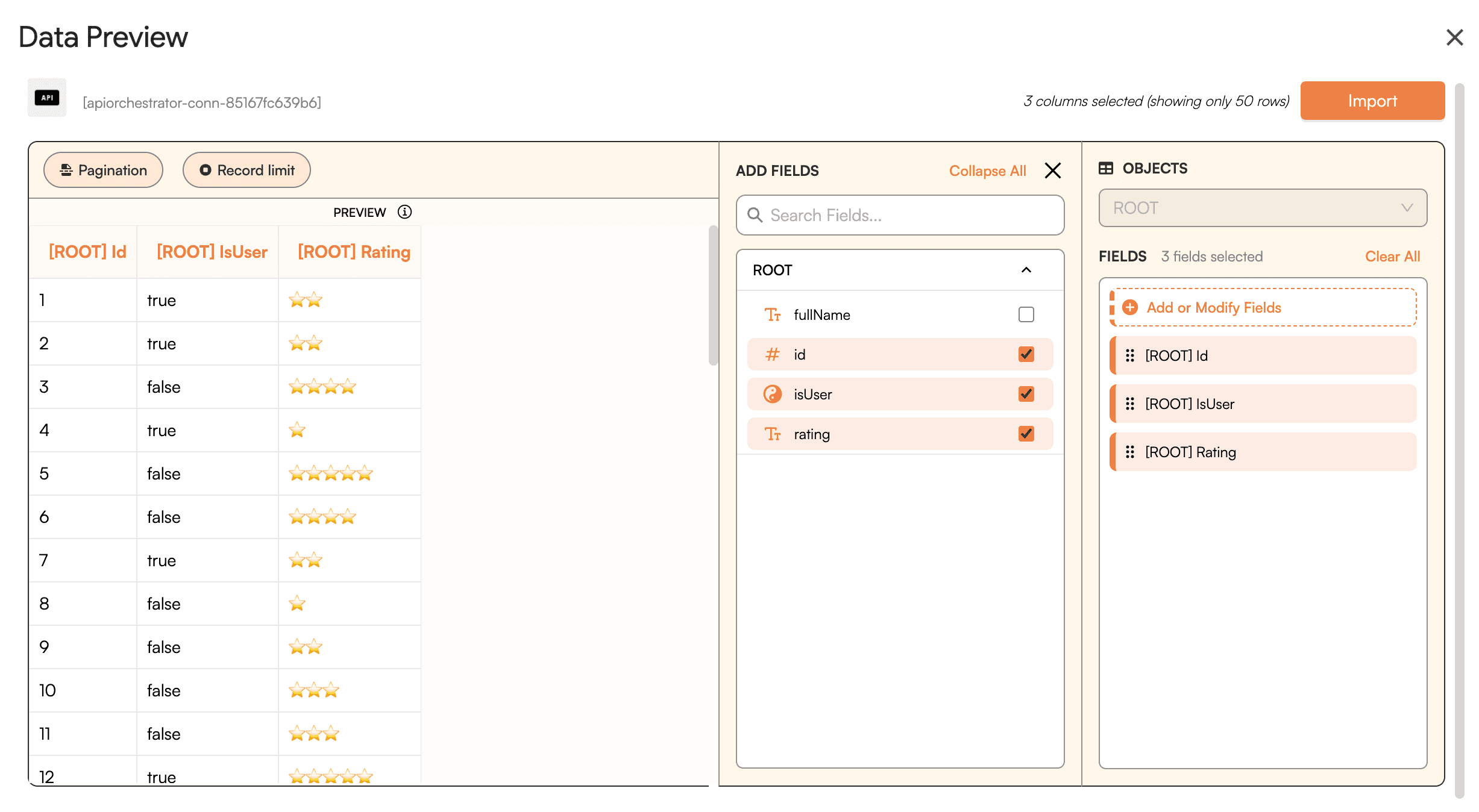Screen dimensions: 1479x812
Task: Click the star rating in row 1
Action: (x=306, y=299)
